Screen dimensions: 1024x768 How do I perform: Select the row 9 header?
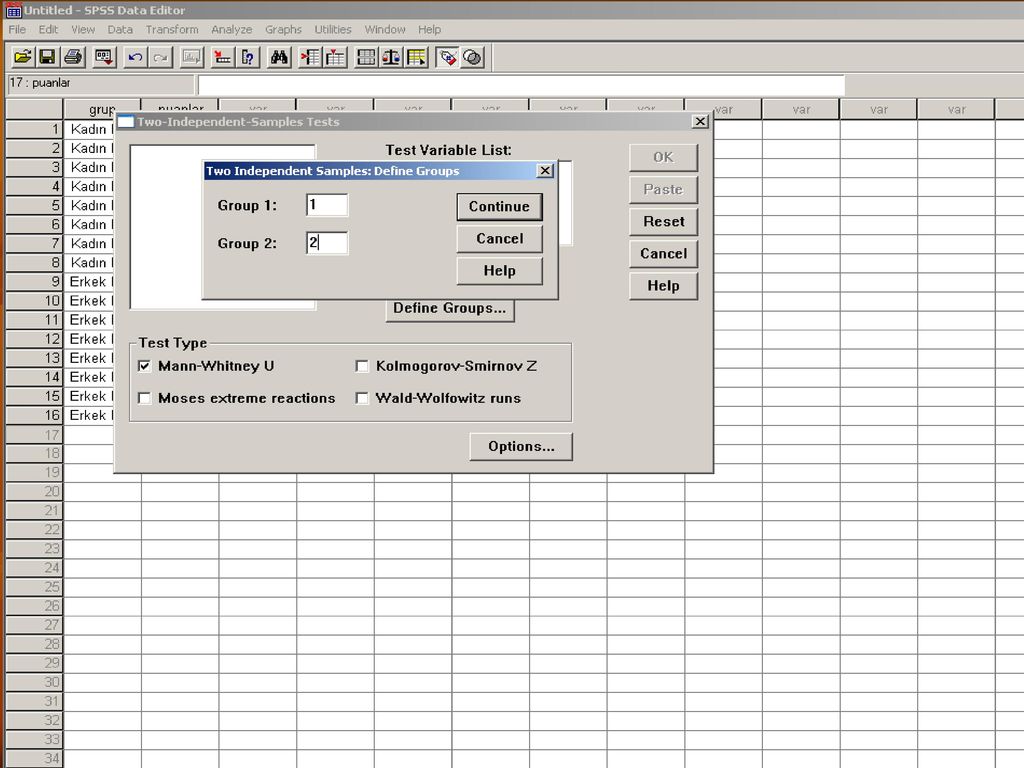34,281
